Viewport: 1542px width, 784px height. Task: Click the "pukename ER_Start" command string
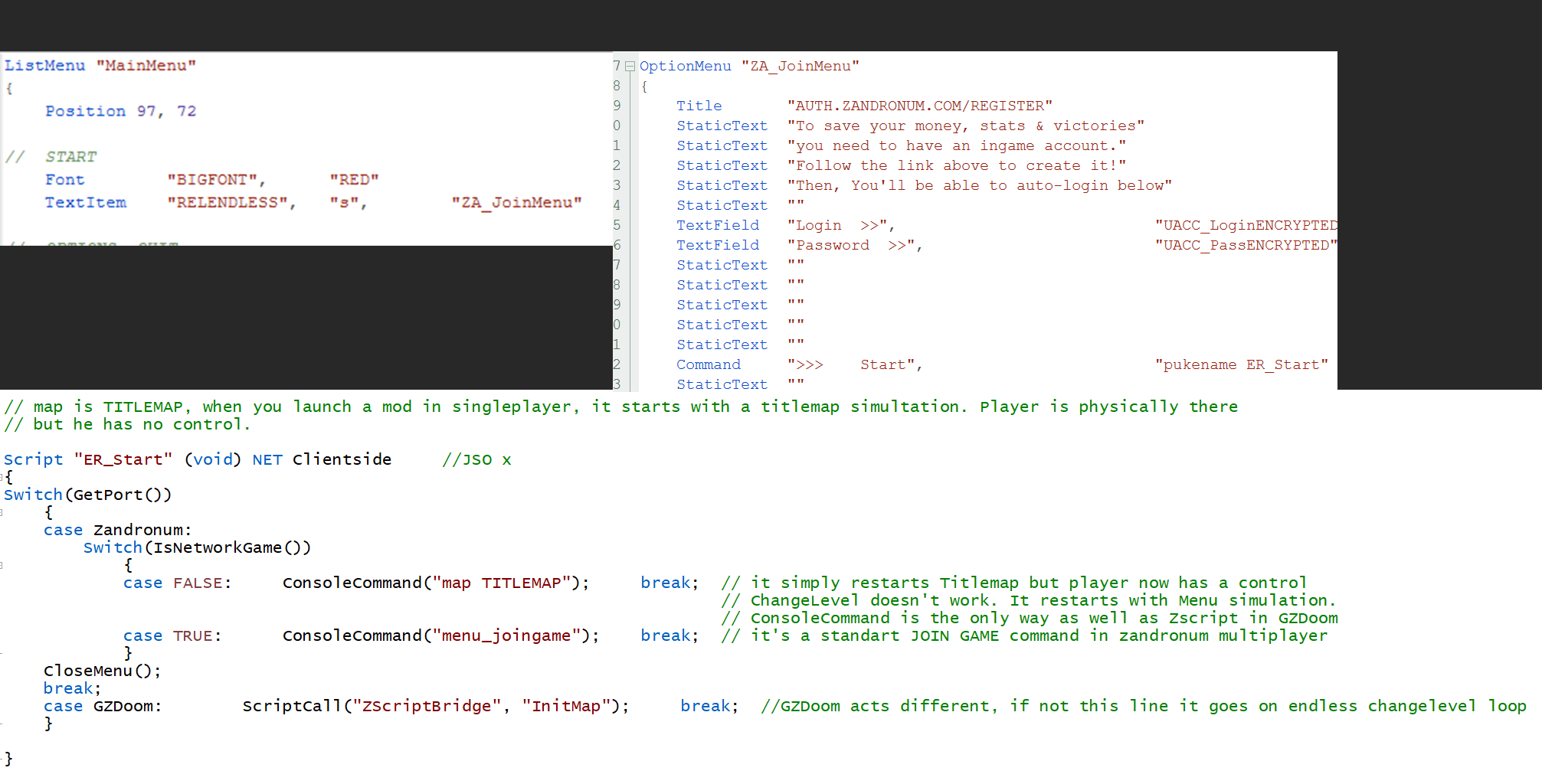(x=1241, y=365)
